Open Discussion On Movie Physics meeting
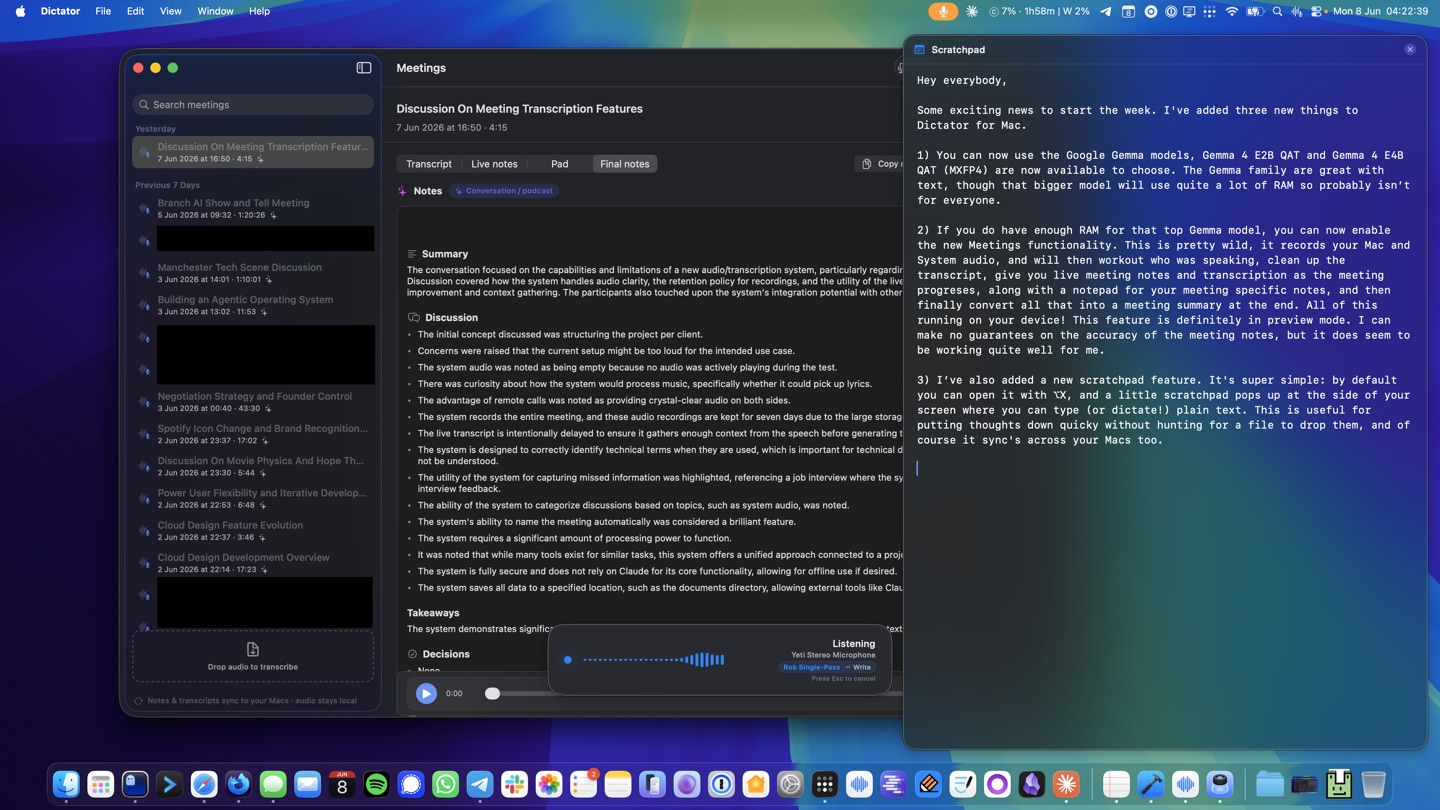1440x810 pixels. point(253,466)
